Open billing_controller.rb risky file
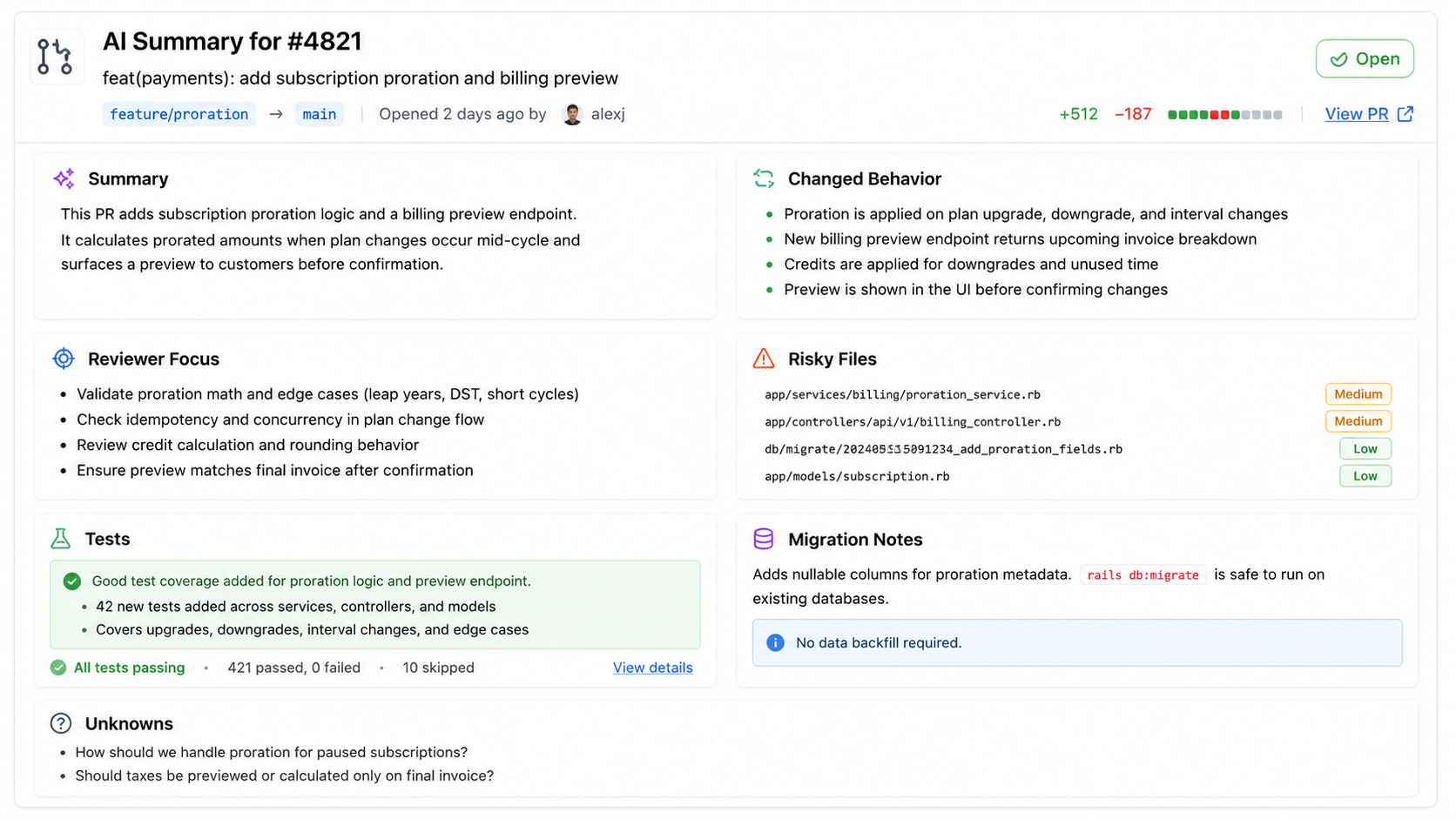This screenshot has height=819, width=1456. [913, 421]
